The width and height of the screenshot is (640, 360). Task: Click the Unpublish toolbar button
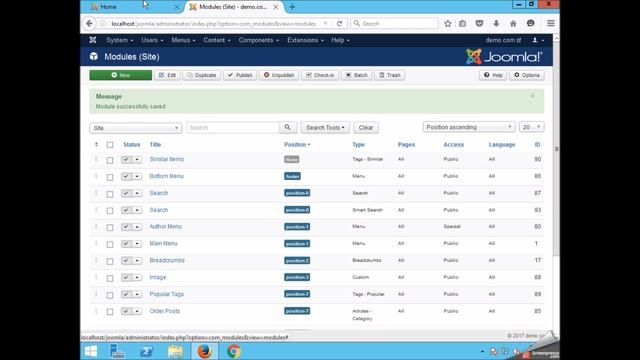[279, 75]
